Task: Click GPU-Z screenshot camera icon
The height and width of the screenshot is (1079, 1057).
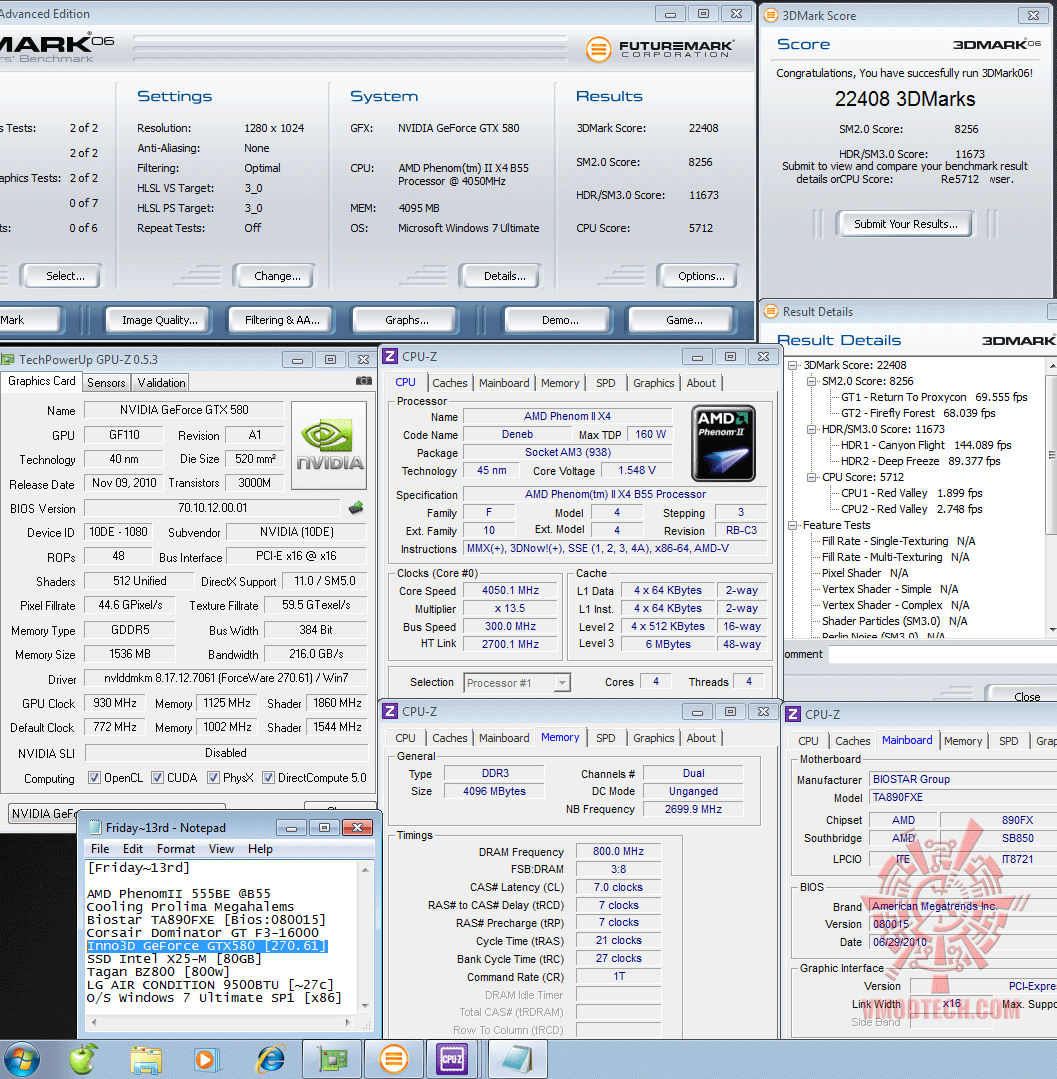Action: tap(364, 381)
